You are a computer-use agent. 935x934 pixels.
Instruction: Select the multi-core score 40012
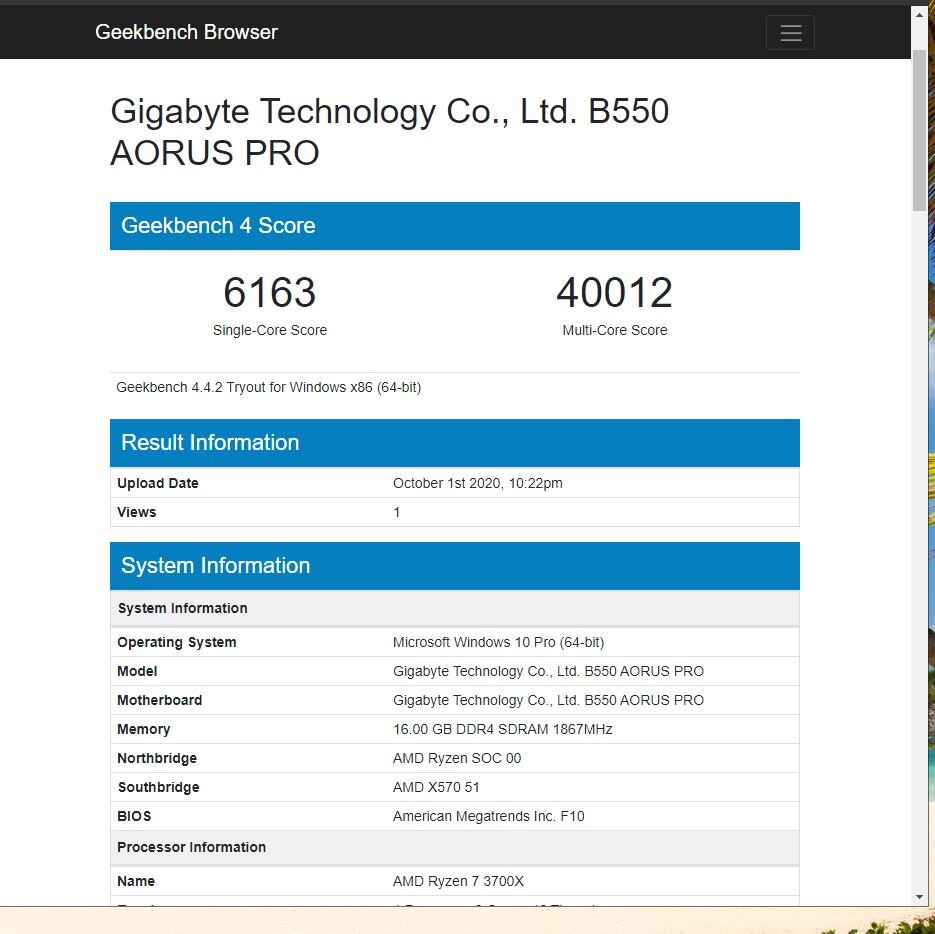click(x=614, y=292)
